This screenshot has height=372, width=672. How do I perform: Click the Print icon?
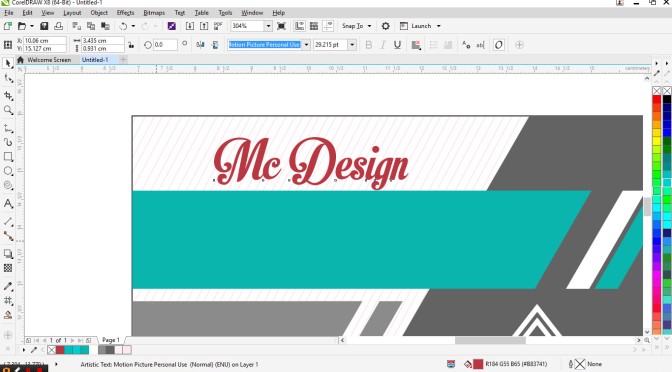pyautogui.click(x=58, y=26)
